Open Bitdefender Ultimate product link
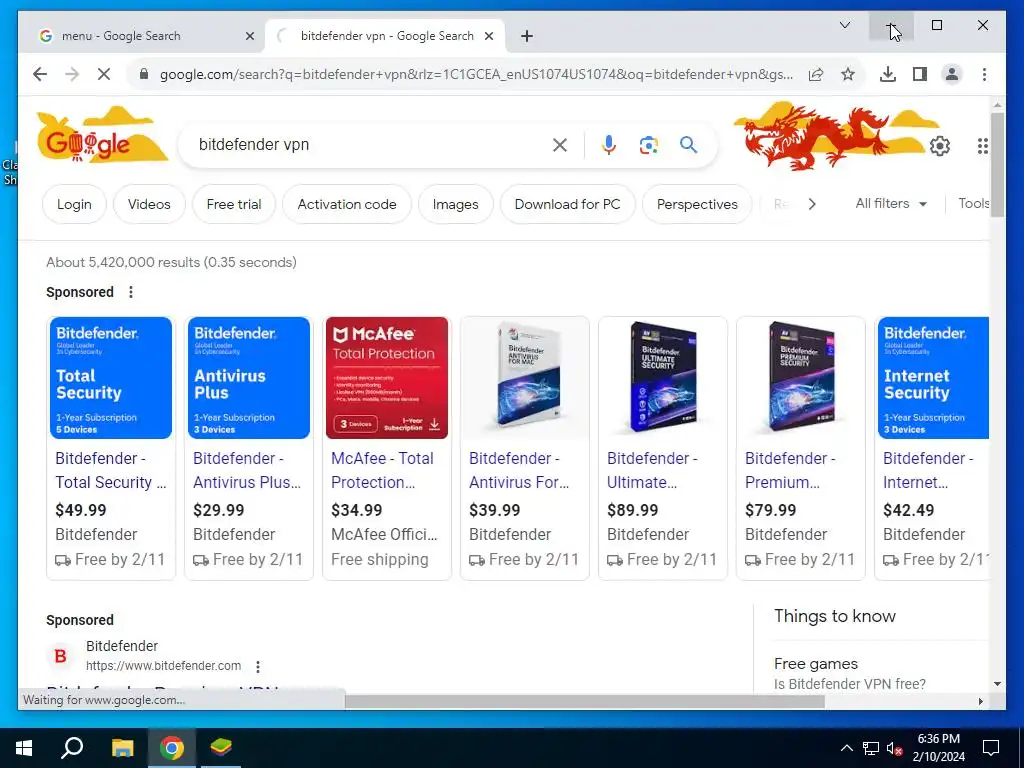 click(x=652, y=470)
